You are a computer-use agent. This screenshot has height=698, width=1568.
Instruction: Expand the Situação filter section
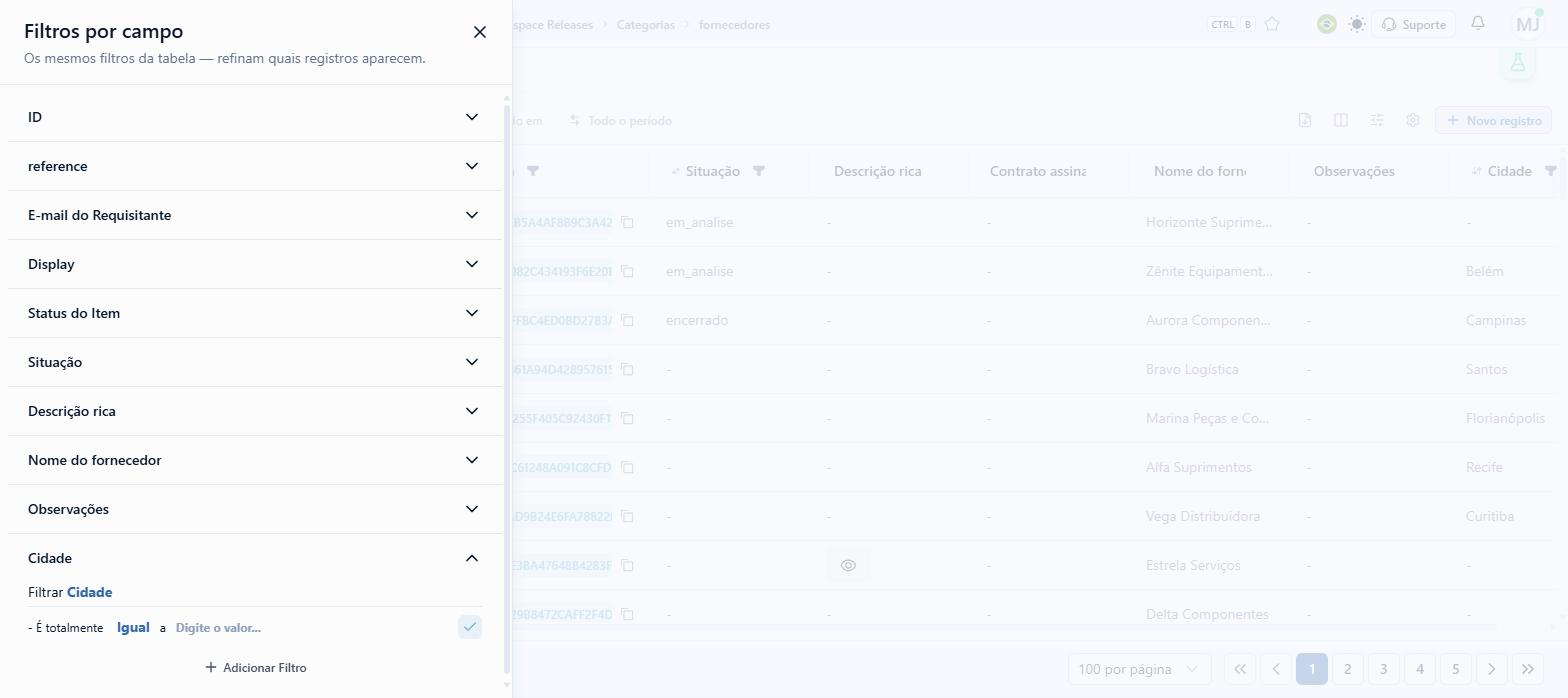255,362
